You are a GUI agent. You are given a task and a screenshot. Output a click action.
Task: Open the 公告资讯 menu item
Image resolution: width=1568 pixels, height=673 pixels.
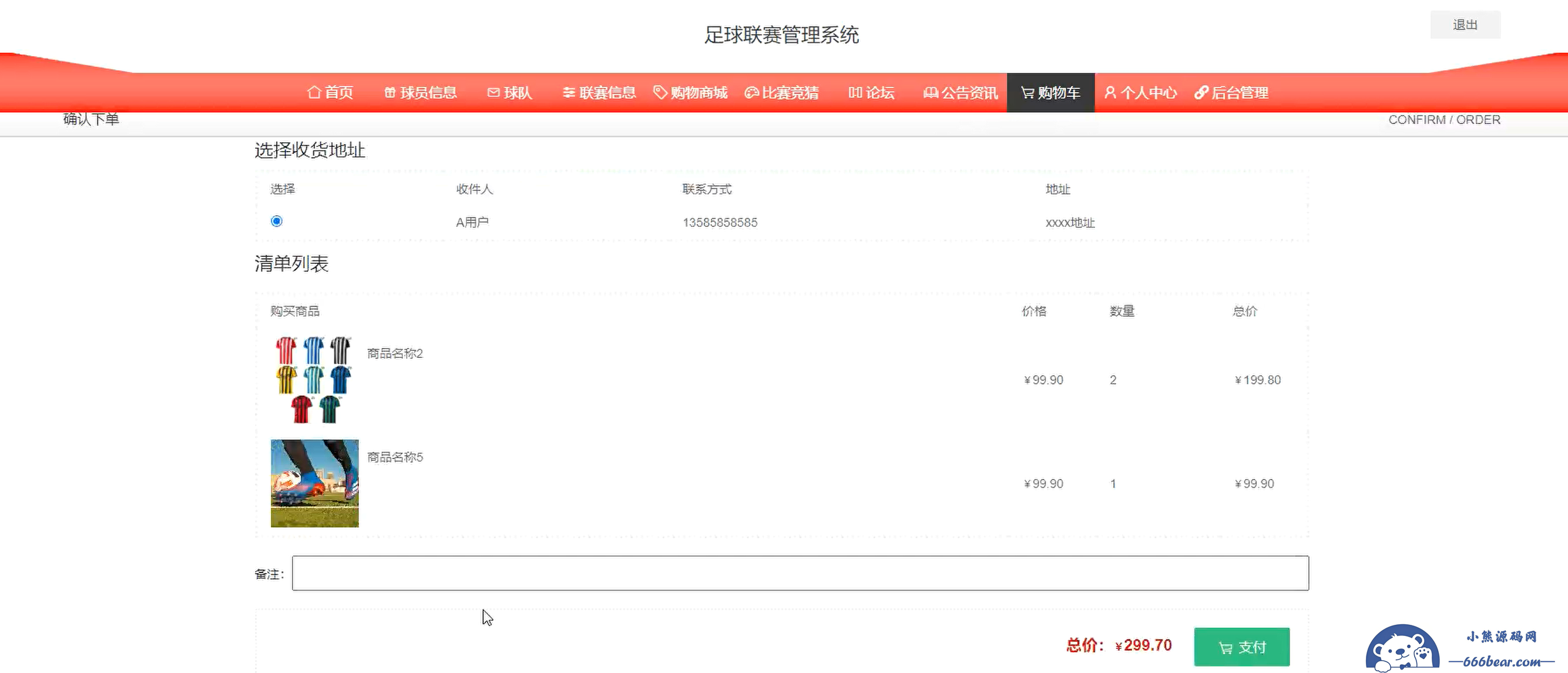click(x=961, y=93)
